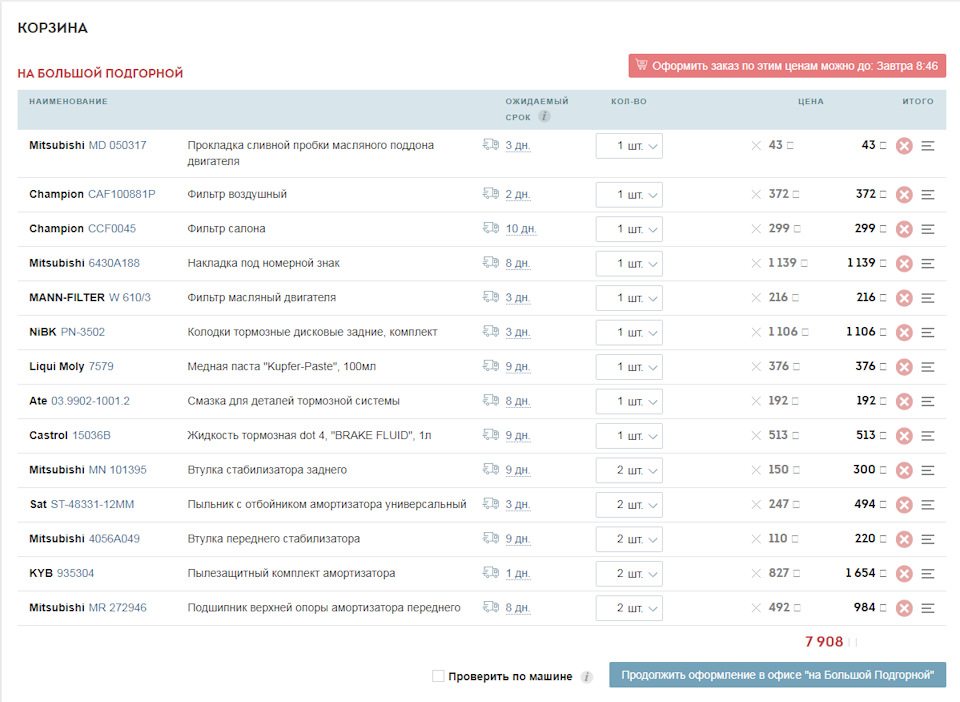960x702 pixels.
Task: Open quantity dropdown for Champion CAF100881P
Action: 629,195
